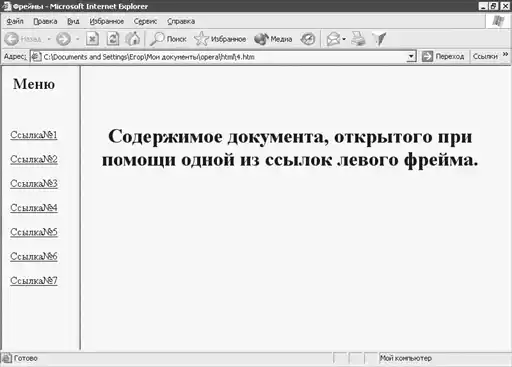Open the Избранное star toolbar button
Viewport: 512px width, 367px height.
[x=220, y=39]
